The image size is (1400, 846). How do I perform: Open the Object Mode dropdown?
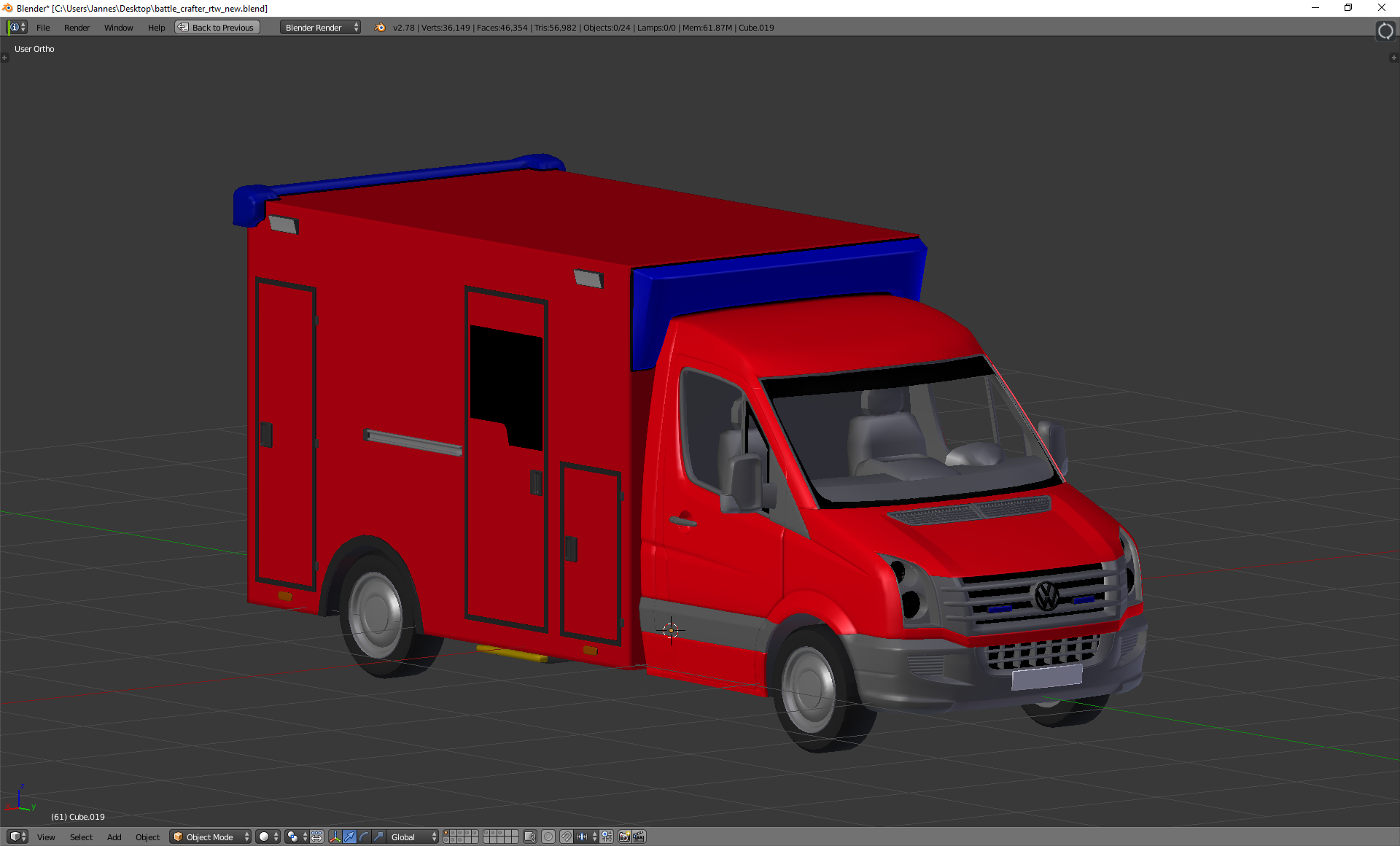pyautogui.click(x=211, y=837)
